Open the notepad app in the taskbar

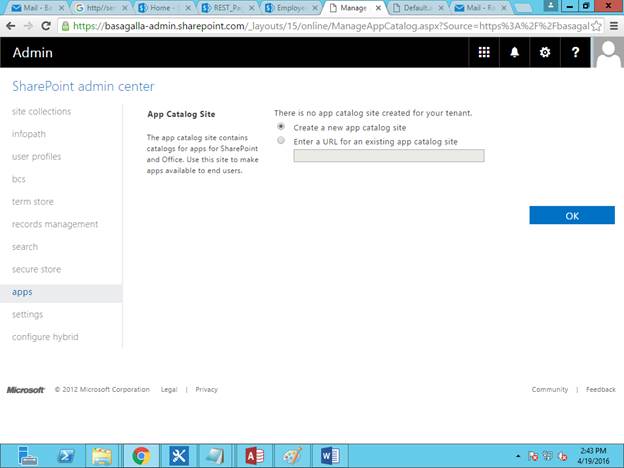(x=215, y=456)
